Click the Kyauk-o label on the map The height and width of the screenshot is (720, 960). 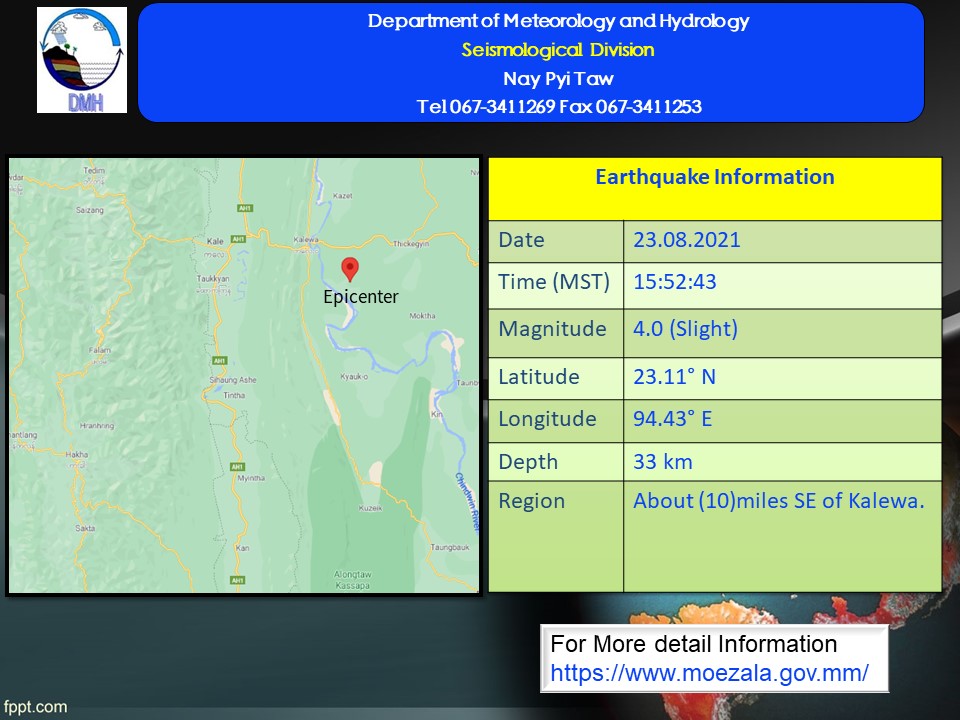tap(354, 377)
